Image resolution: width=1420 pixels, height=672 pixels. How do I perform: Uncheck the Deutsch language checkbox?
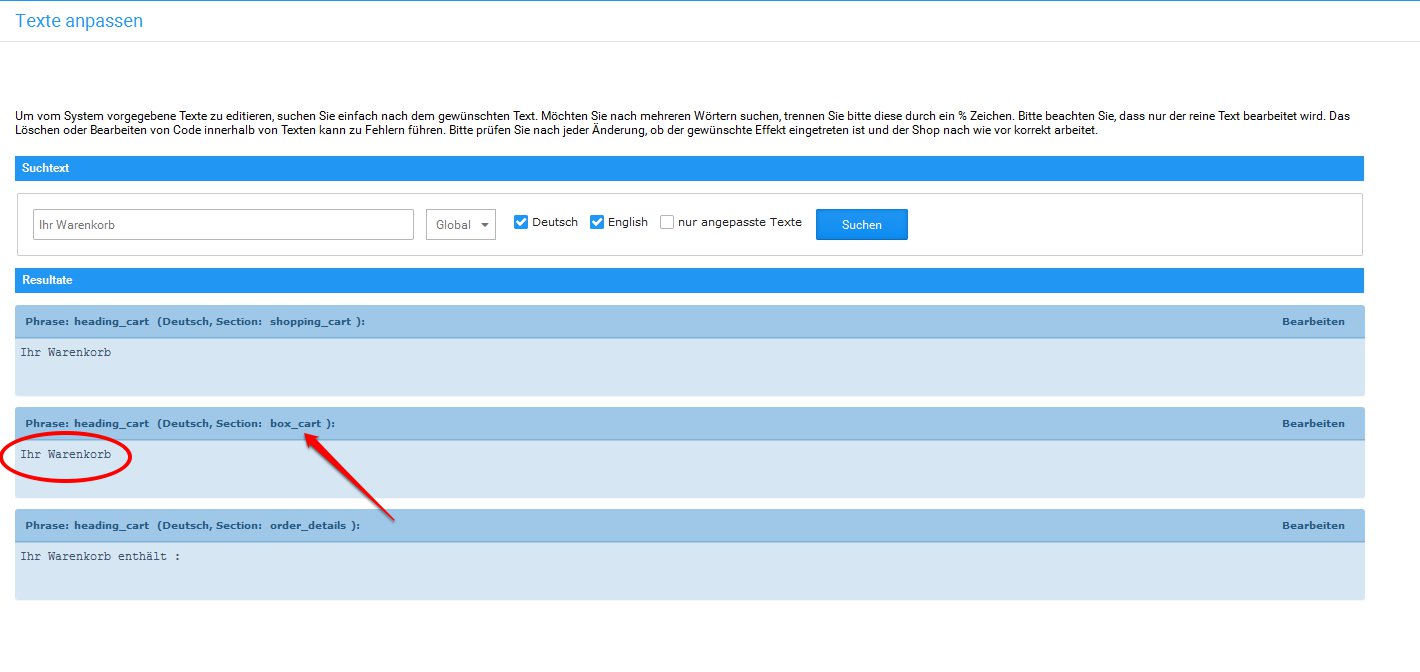pos(521,222)
